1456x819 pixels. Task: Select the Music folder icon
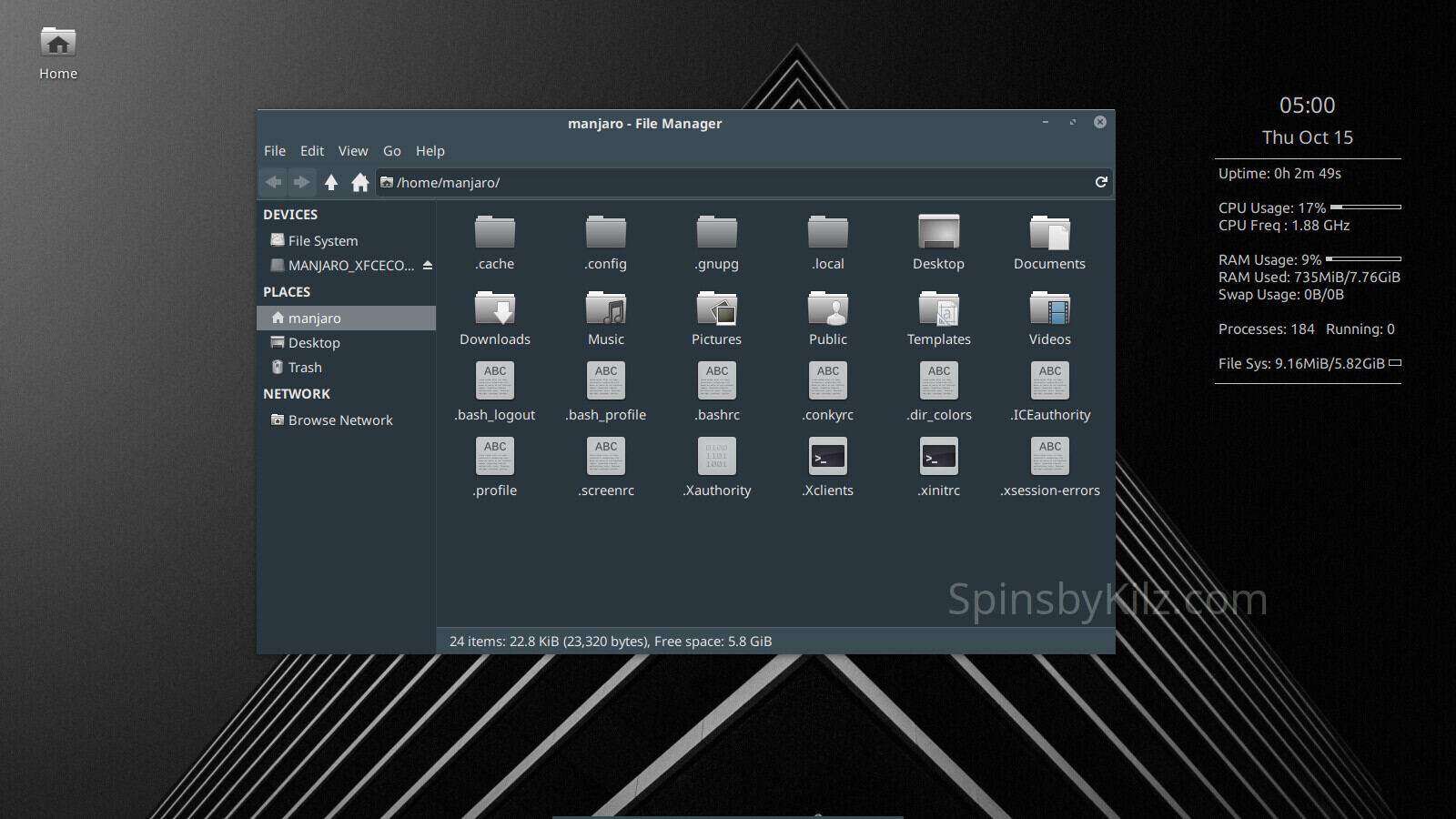tap(606, 309)
